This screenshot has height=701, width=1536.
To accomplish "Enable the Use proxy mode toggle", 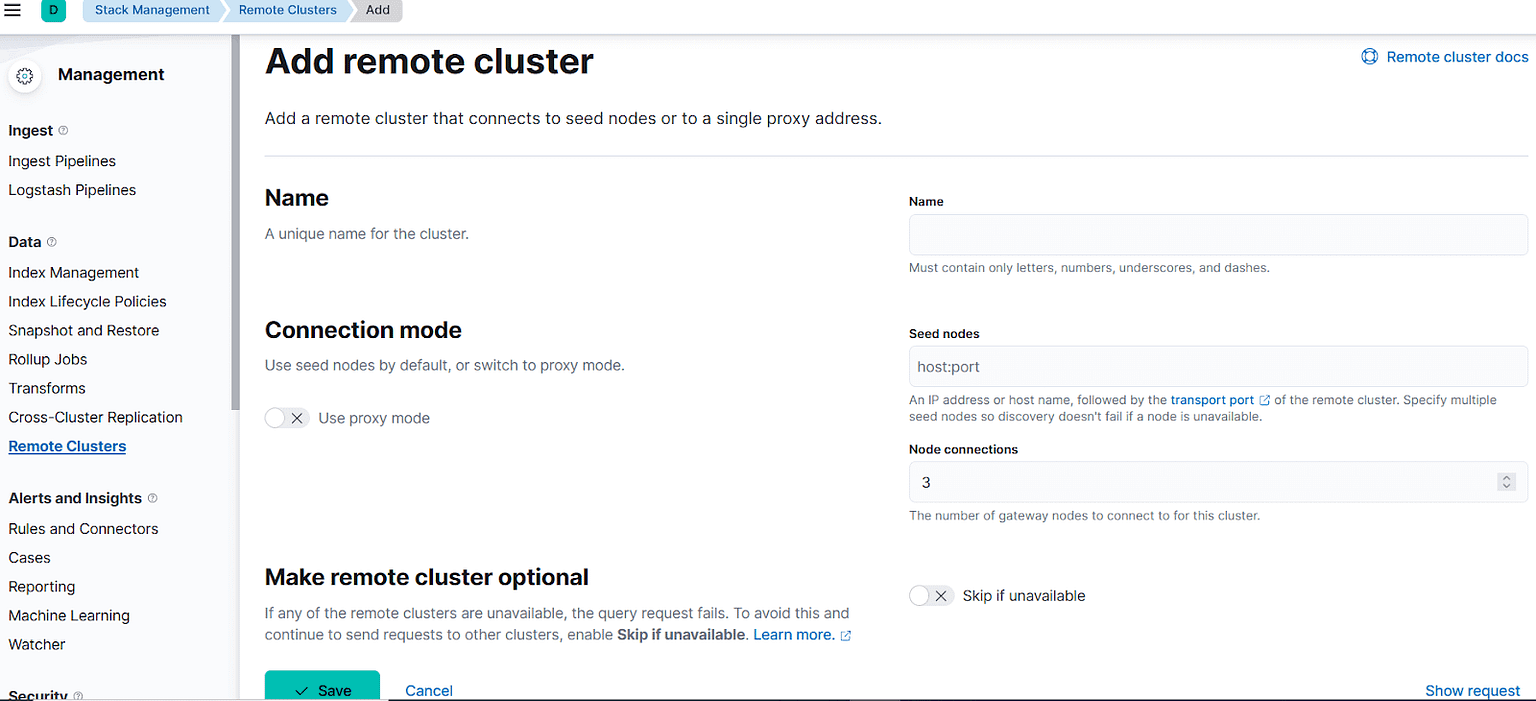I will click(x=286, y=418).
